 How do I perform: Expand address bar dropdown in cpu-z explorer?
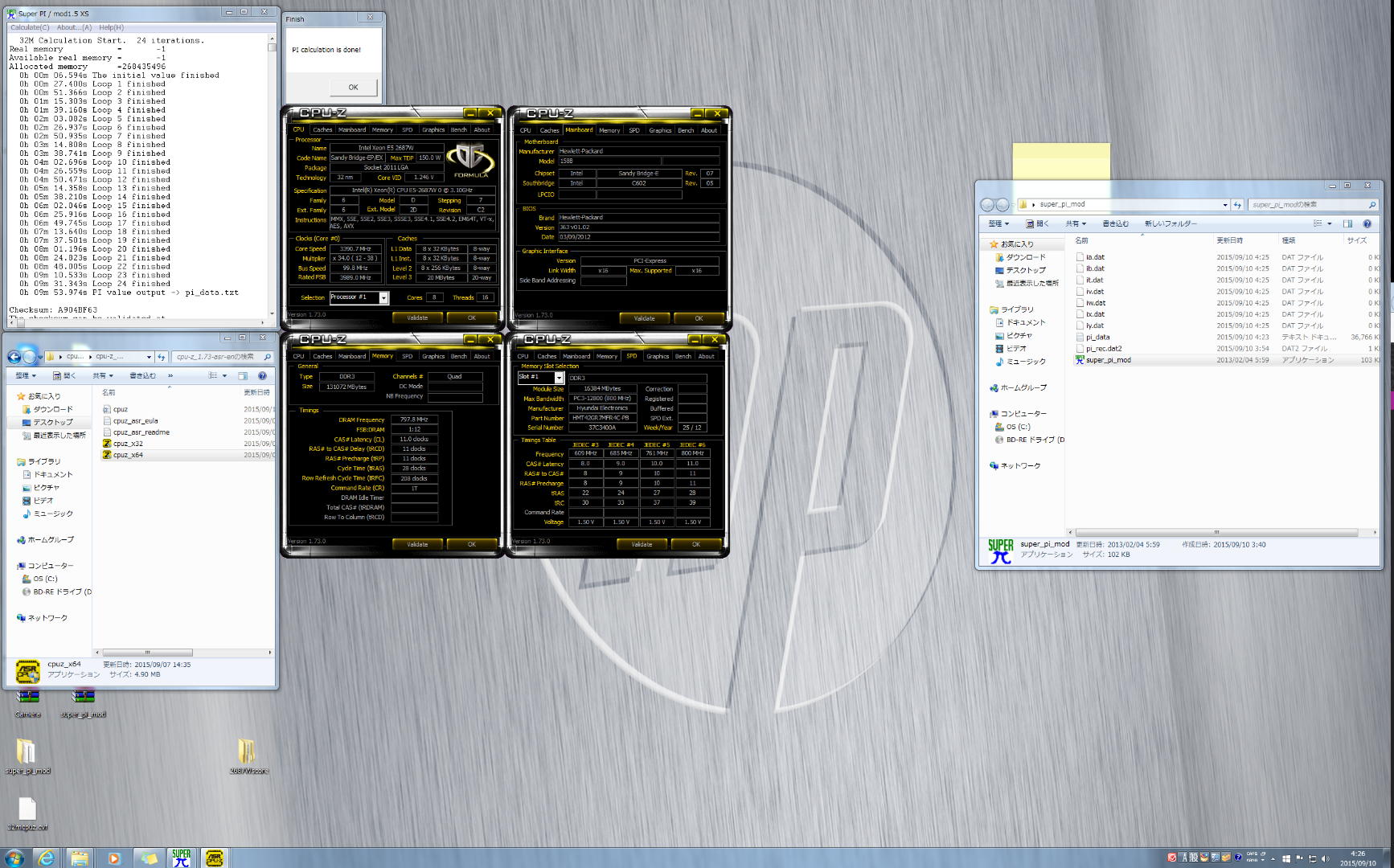pyautogui.click(x=149, y=357)
